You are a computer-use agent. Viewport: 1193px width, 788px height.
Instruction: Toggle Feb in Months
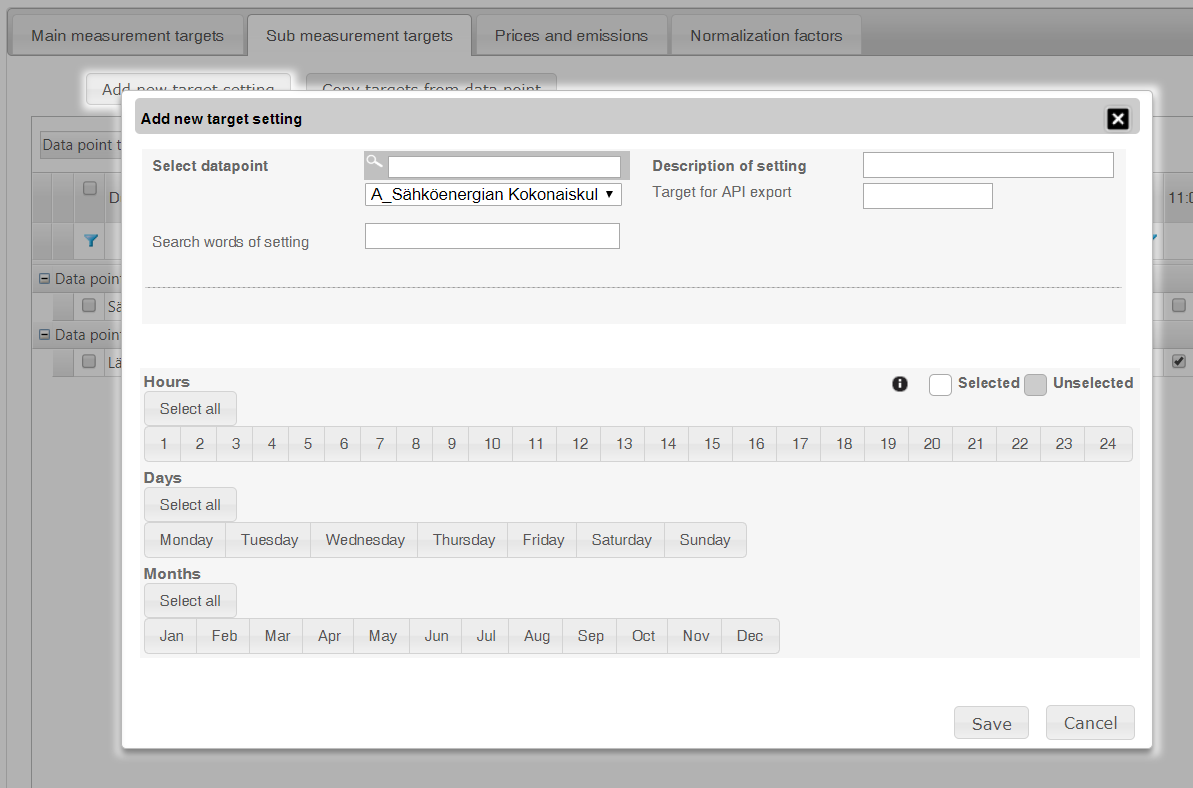pyautogui.click(x=224, y=636)
